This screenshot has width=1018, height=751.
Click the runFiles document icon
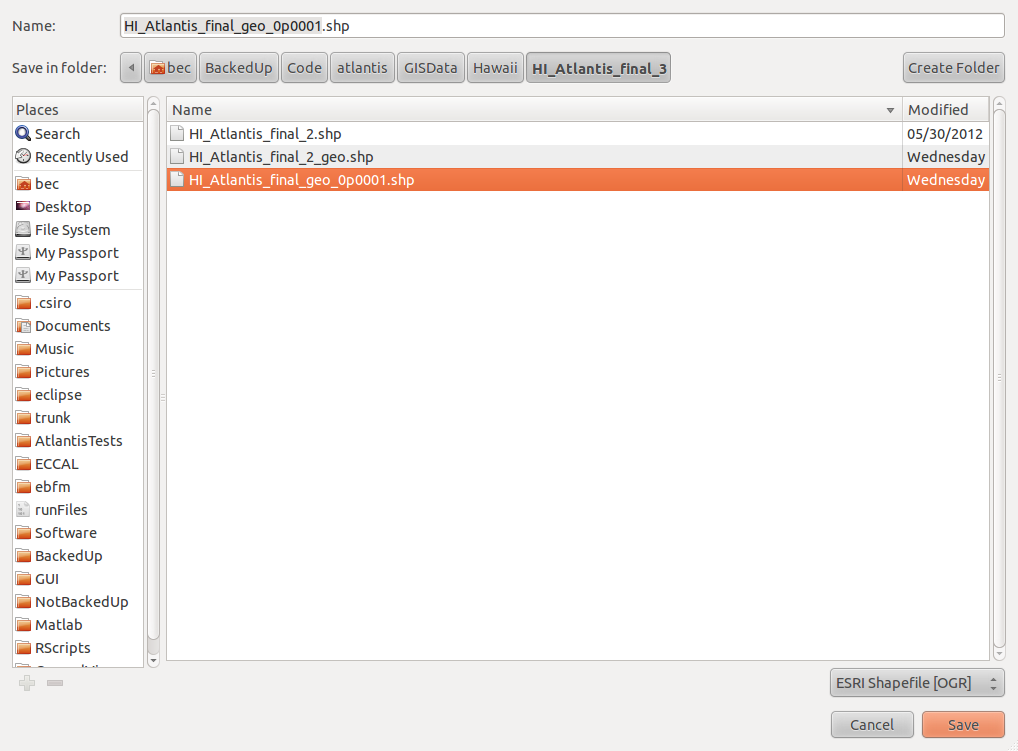click(x=23, y=510)
